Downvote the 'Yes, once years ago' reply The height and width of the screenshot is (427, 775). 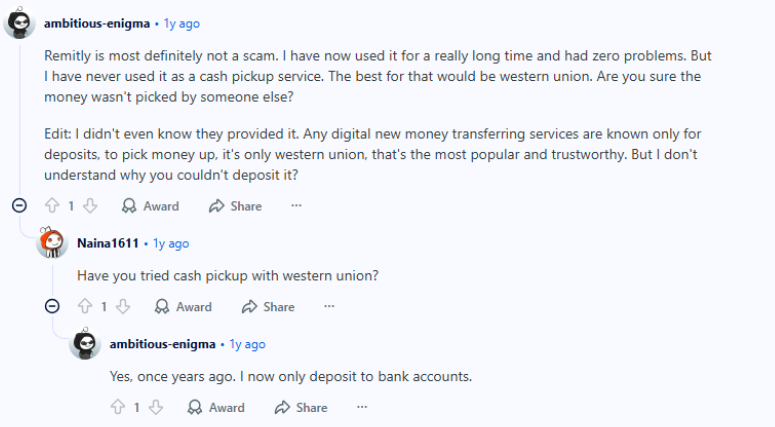tap(156, 407)
